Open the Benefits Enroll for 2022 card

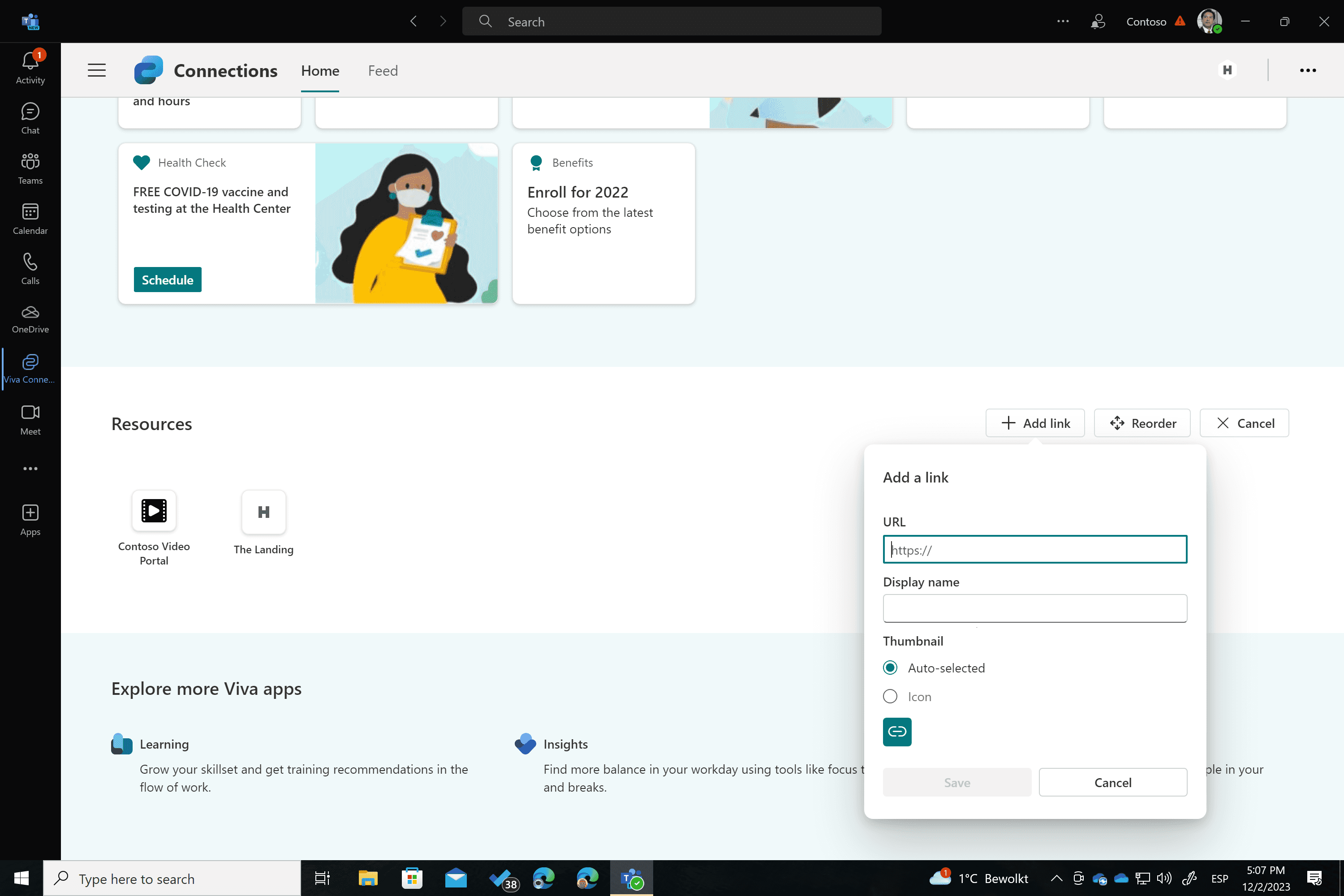coord(603,223)
